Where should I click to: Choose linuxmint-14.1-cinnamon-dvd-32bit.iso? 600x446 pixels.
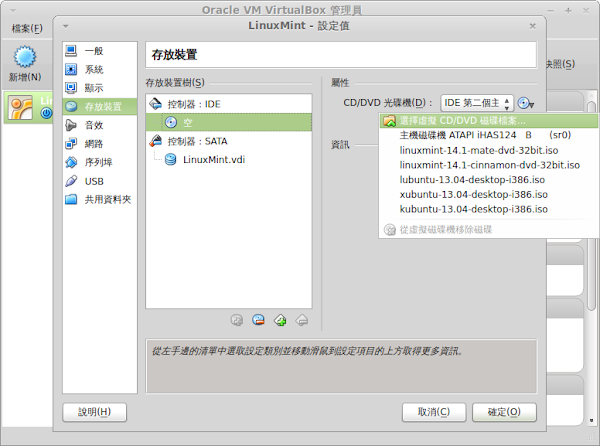(x=488, y=165)
